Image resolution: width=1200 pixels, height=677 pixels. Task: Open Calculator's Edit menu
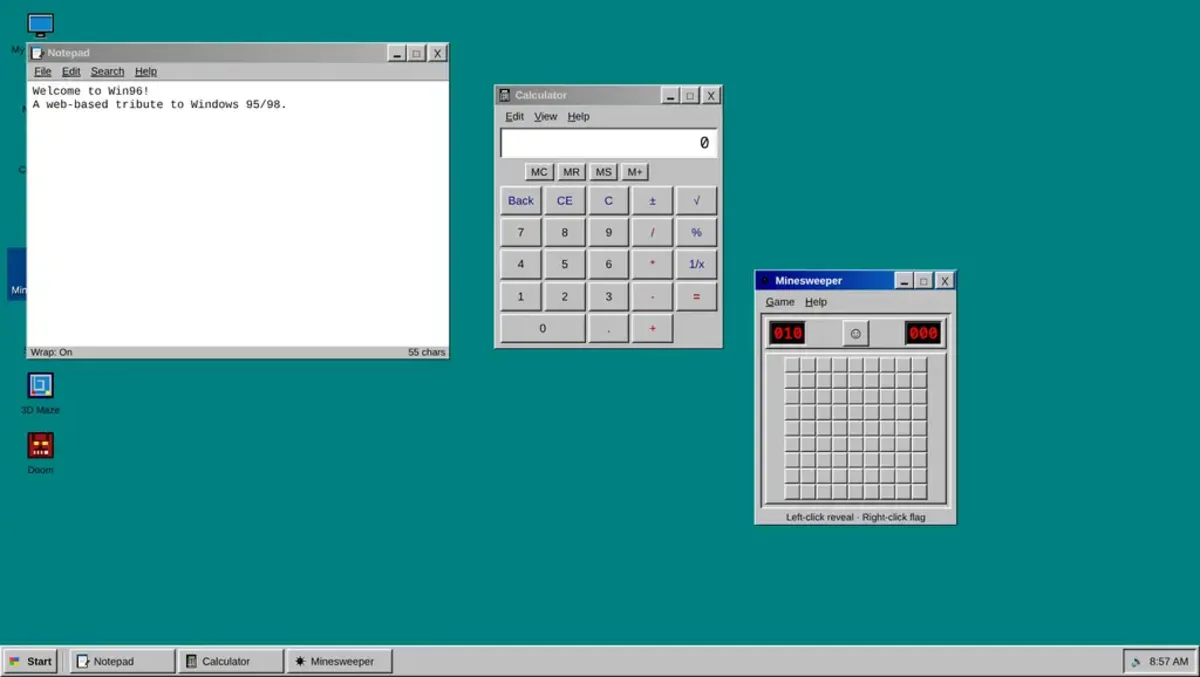(x=514, y=116)
